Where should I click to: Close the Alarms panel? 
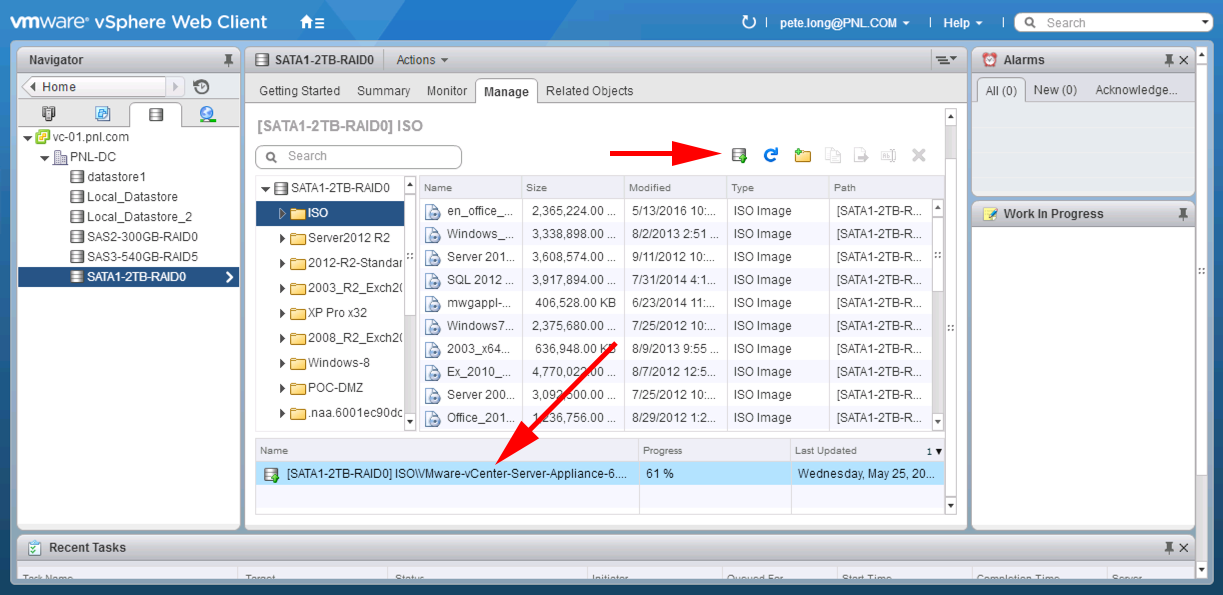[x=1184, y=60]
